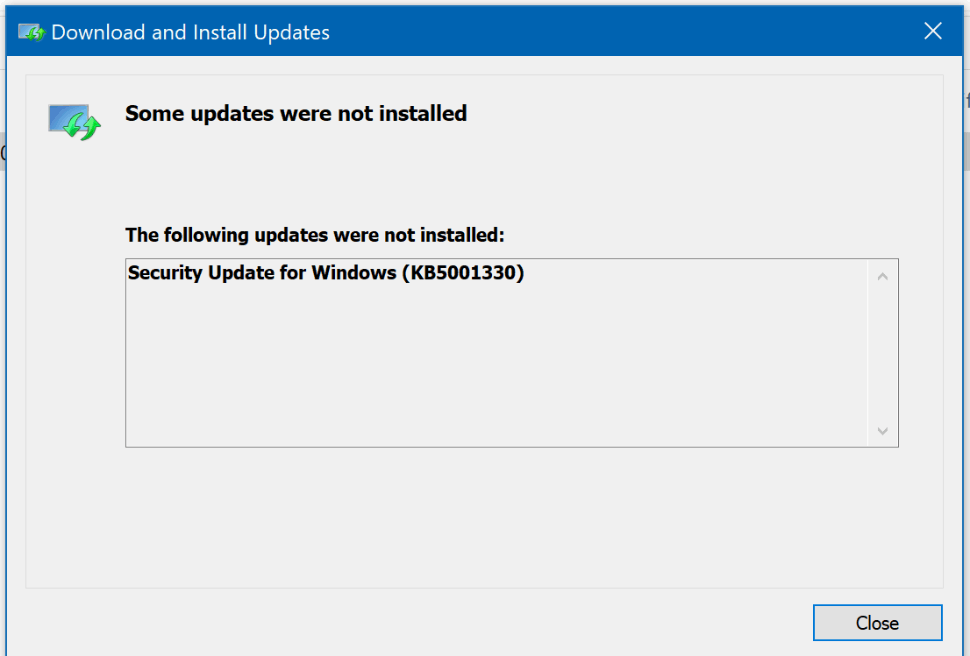The width and height of the screenshot is (970, 656).
Task: Click the large Windows Update monitor icon
Action: pos(74,122)
